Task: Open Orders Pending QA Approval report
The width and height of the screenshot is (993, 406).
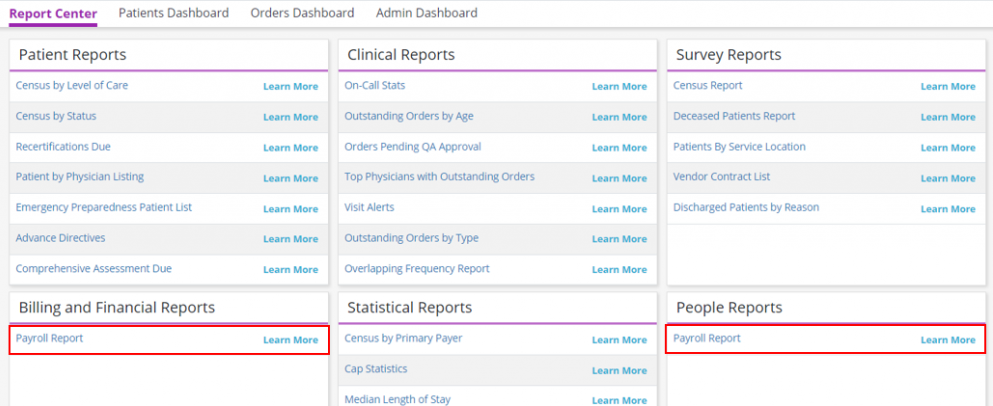Action: 413,147
